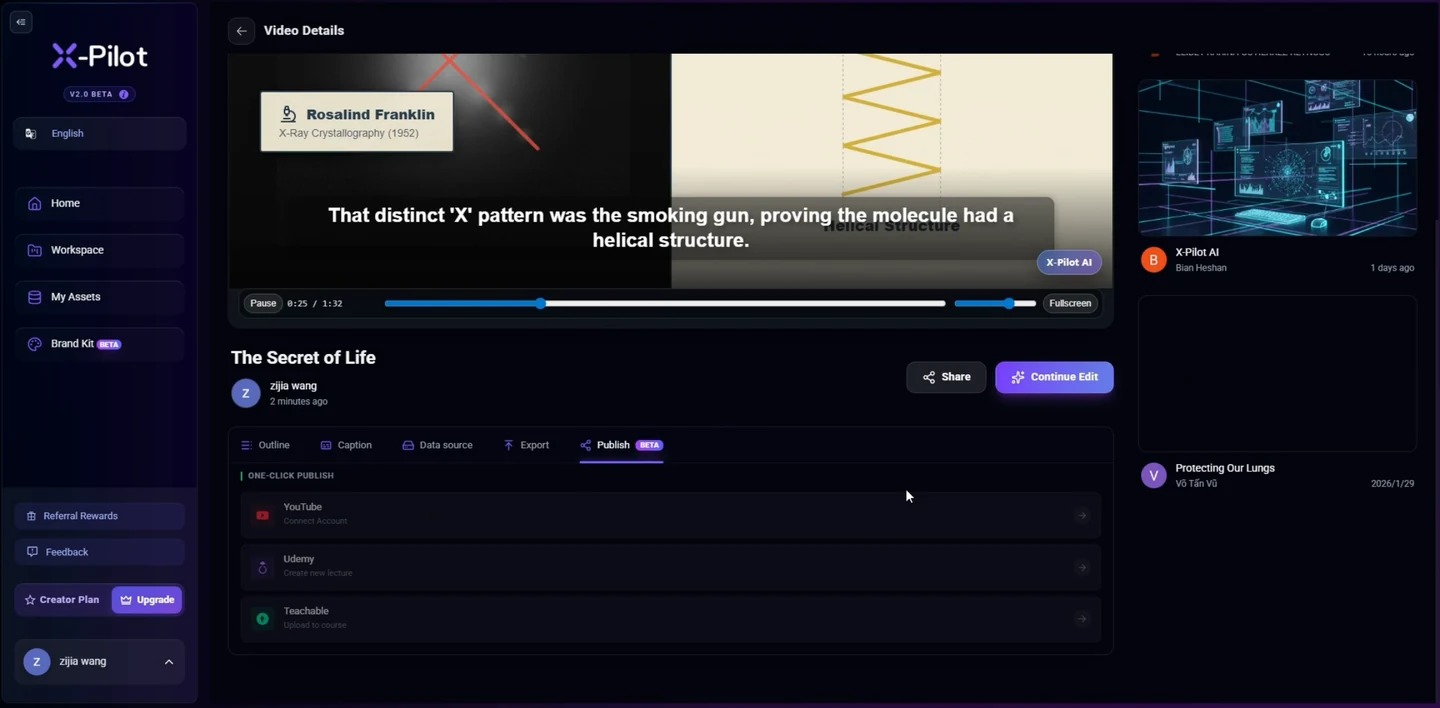The height and width of the screenshot is (708, 1440).
Task: Open the English language selector
Action: coord(100,133)
